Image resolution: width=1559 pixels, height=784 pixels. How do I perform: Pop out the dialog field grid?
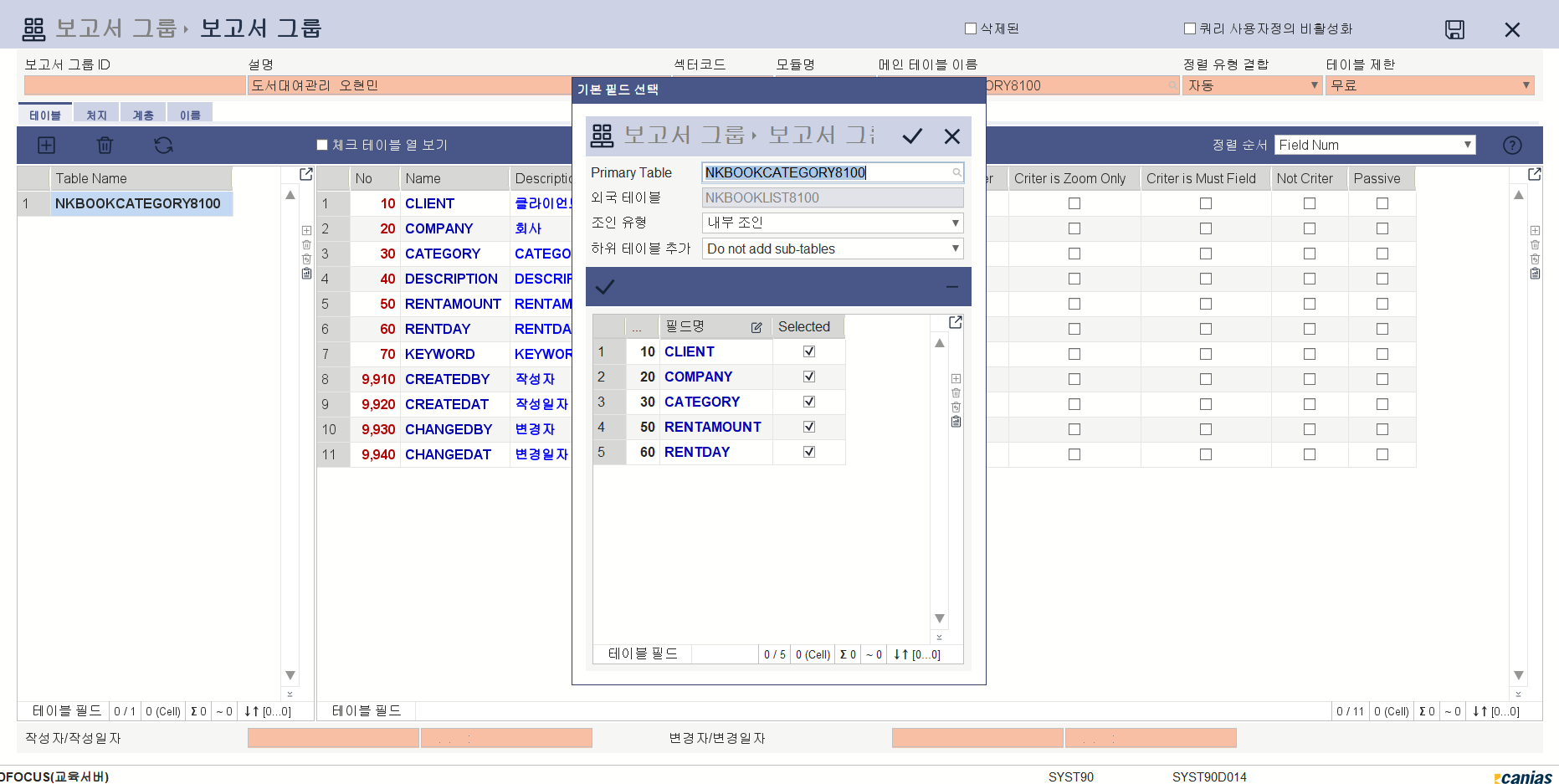956,322
